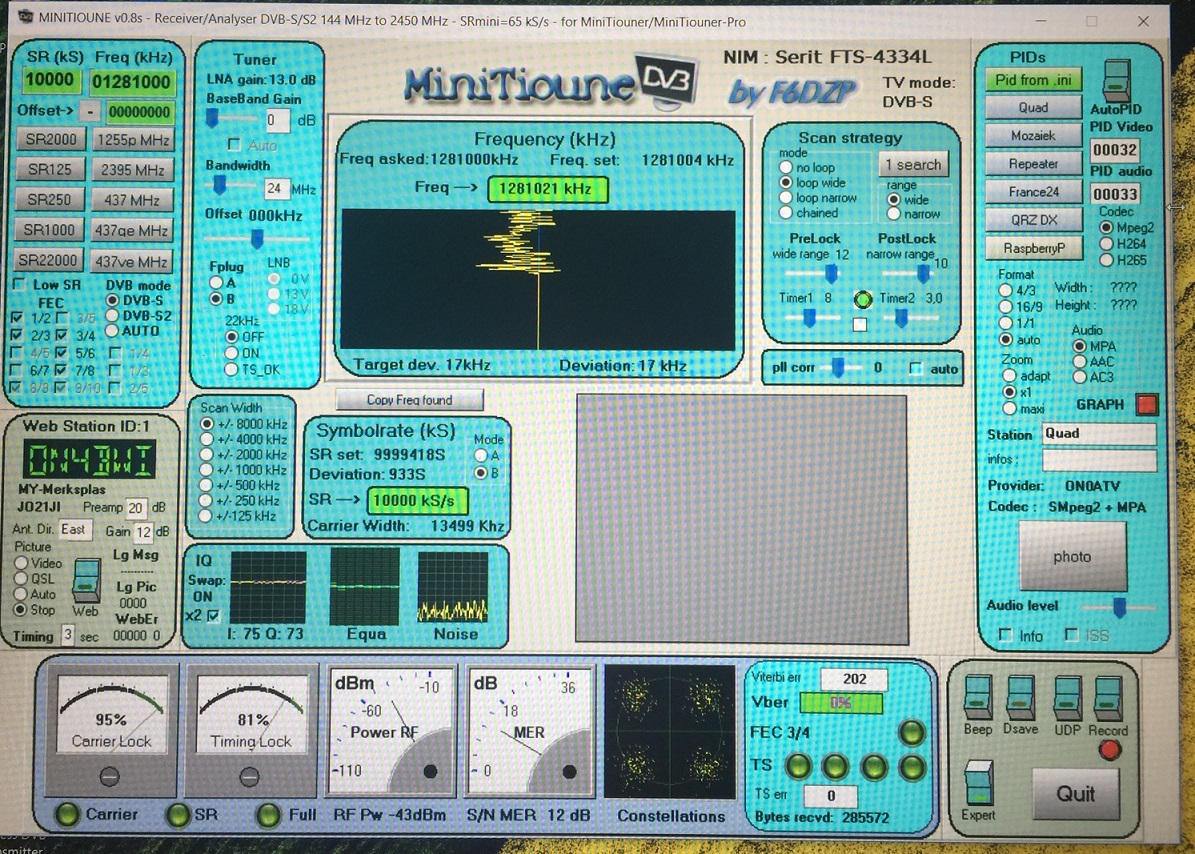
Task: Toggle the Beep switch
Action: (x=977, y=696)
